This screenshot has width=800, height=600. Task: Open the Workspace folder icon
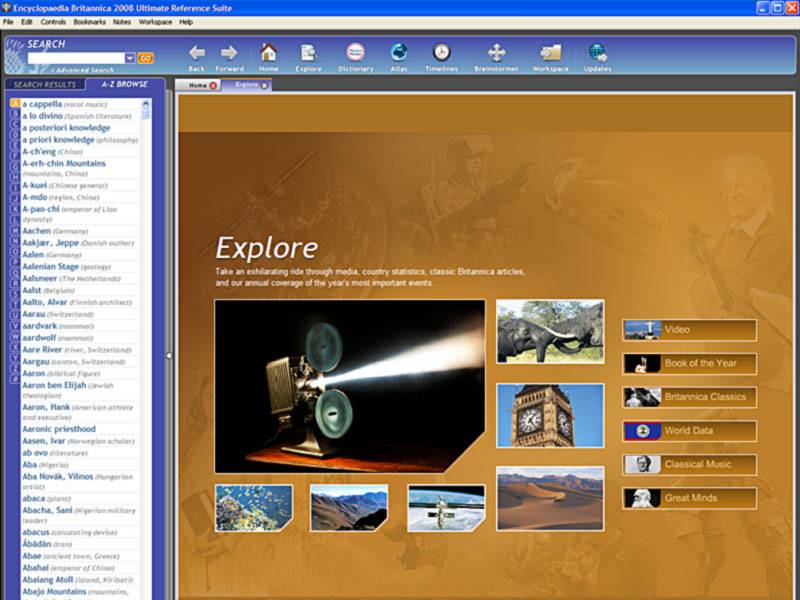tap(551, 57)
